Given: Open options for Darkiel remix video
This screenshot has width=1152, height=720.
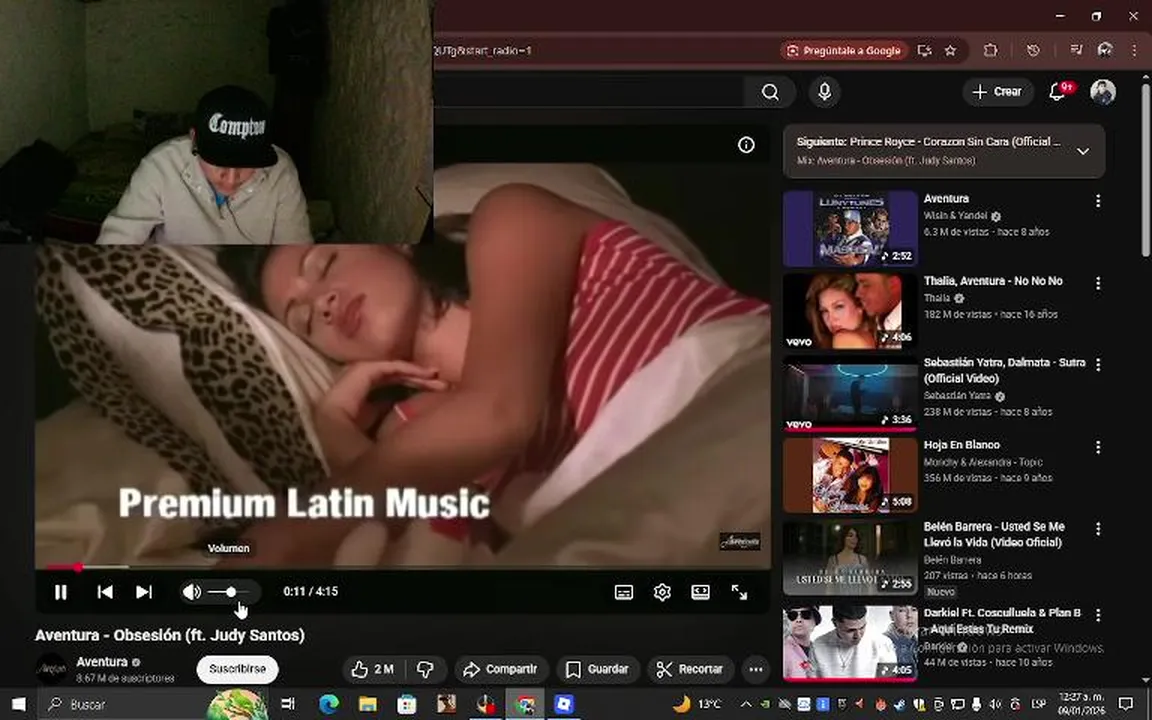Looking at the screenshot, I should (x=1098, y=614).
